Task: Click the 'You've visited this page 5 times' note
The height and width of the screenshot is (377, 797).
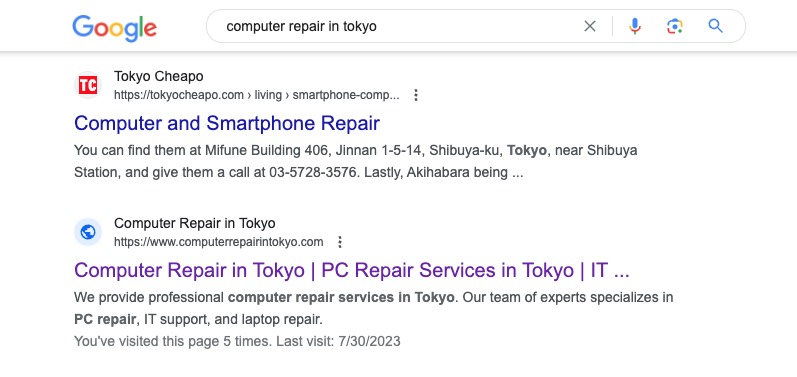Action: coord(237,341)
